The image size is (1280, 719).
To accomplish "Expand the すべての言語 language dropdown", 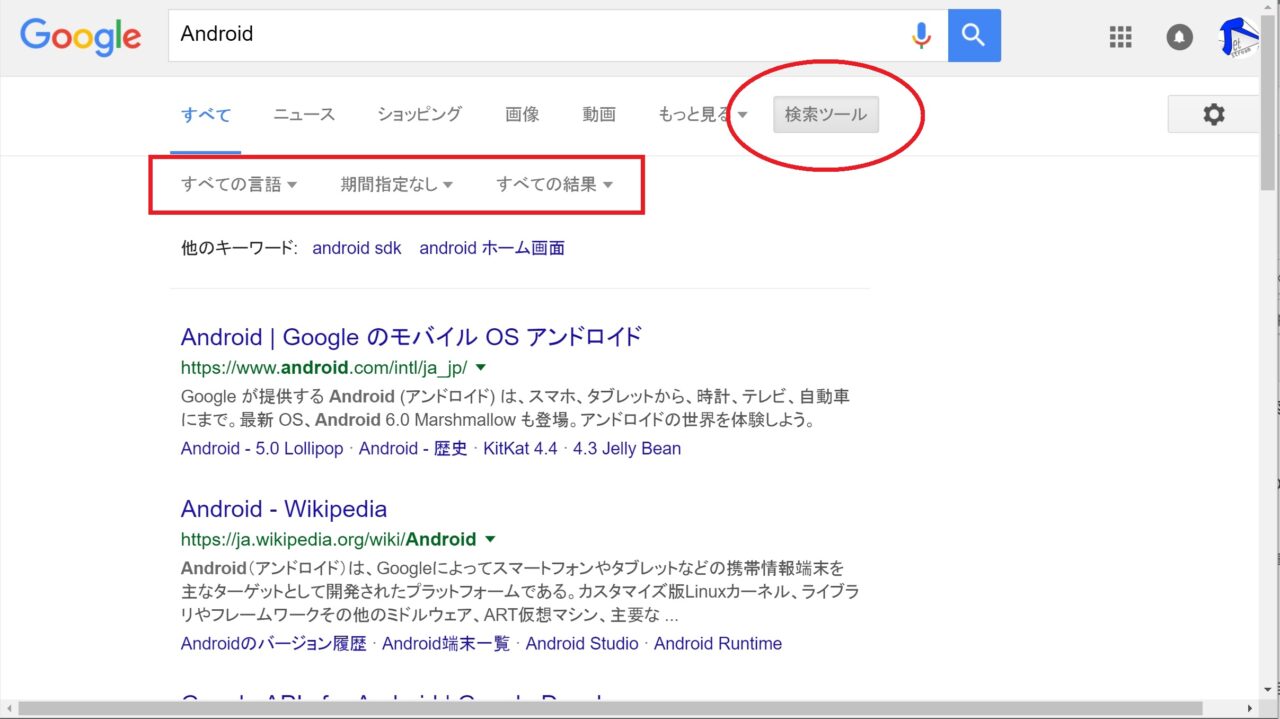I will [239, 184].
